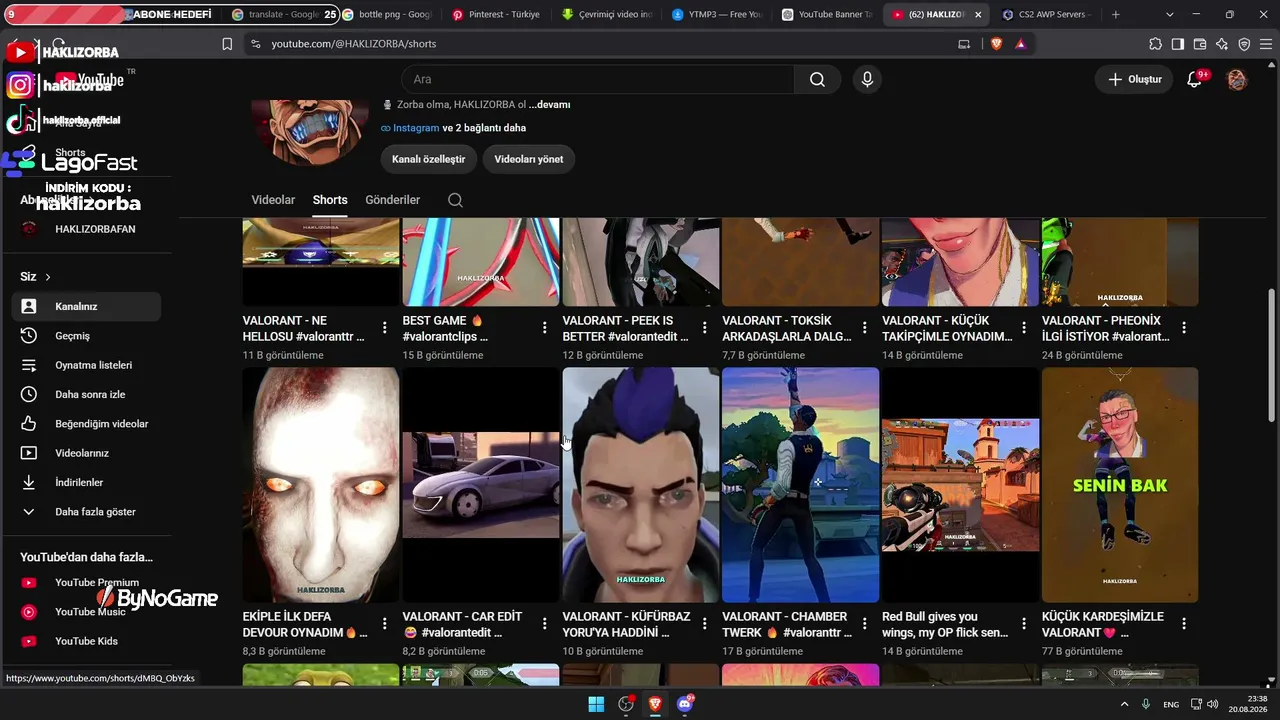Open Discord from the taskbar
Screen dimensions: 1280x720
685,704
